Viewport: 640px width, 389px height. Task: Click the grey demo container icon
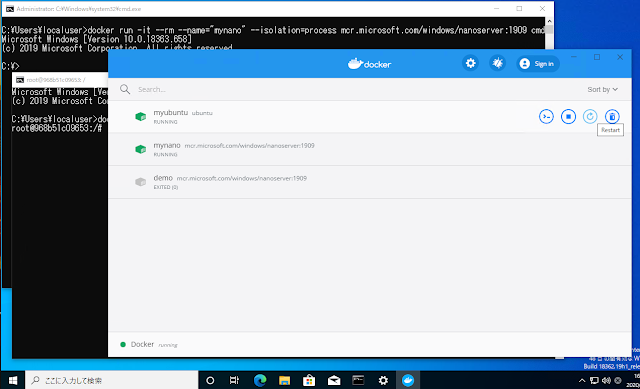140,182
